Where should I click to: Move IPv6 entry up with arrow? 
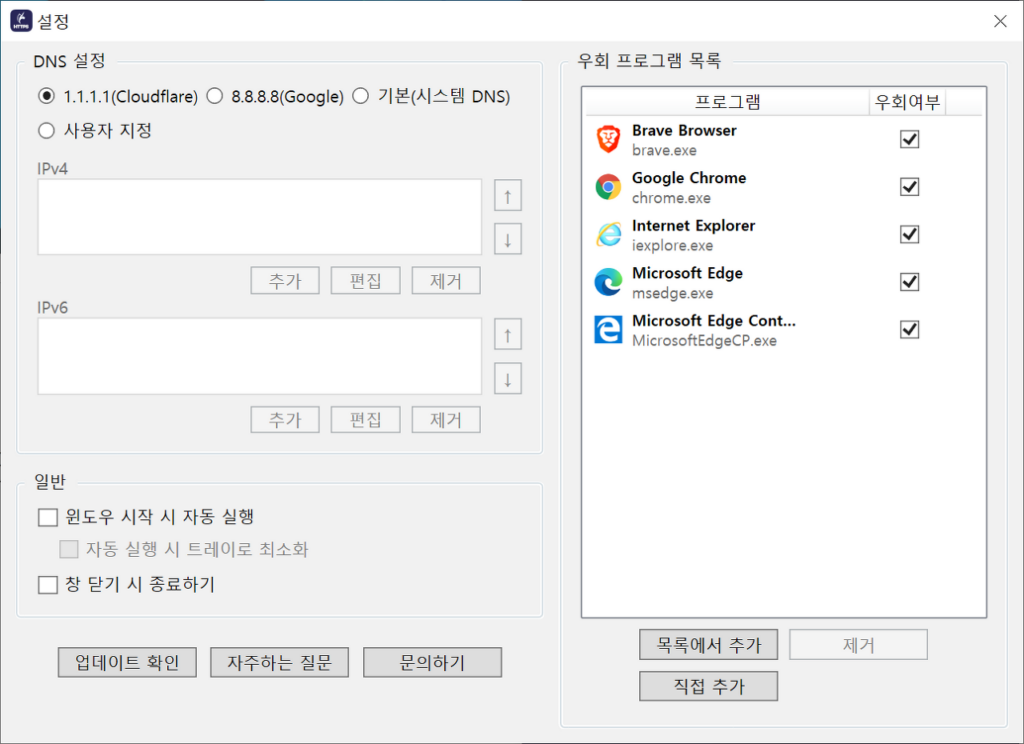pyautogui.click(x=507, y=335)
